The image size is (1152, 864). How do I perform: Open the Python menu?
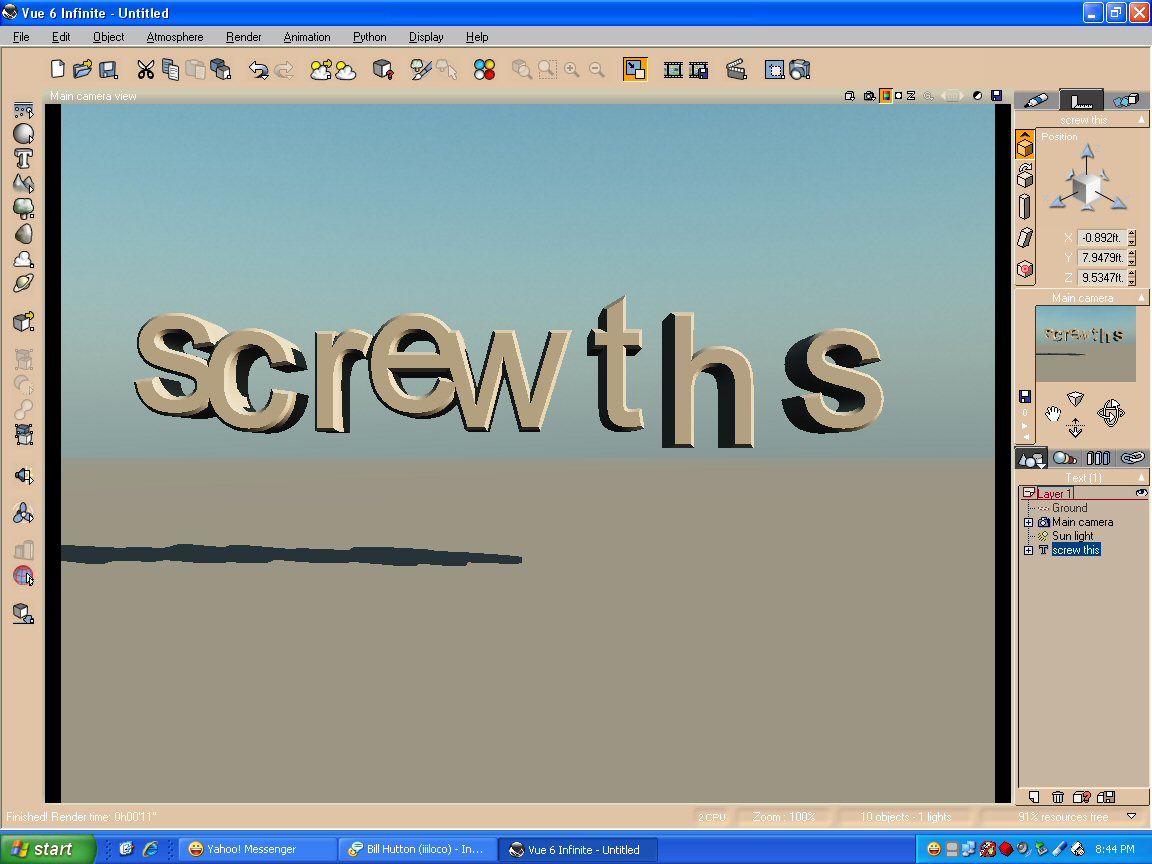coord(369,37)
